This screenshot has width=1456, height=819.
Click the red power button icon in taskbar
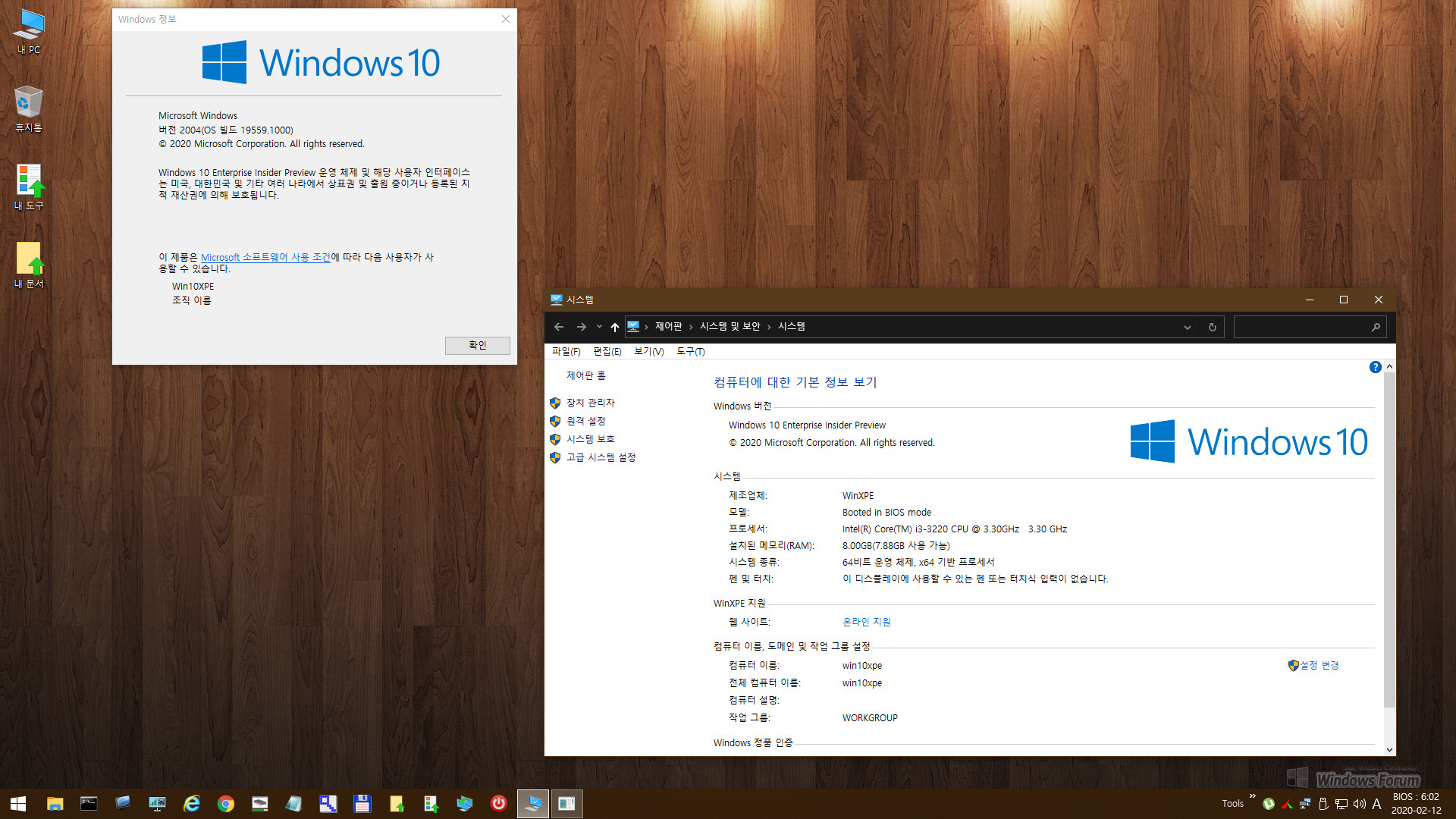(498, 804)
